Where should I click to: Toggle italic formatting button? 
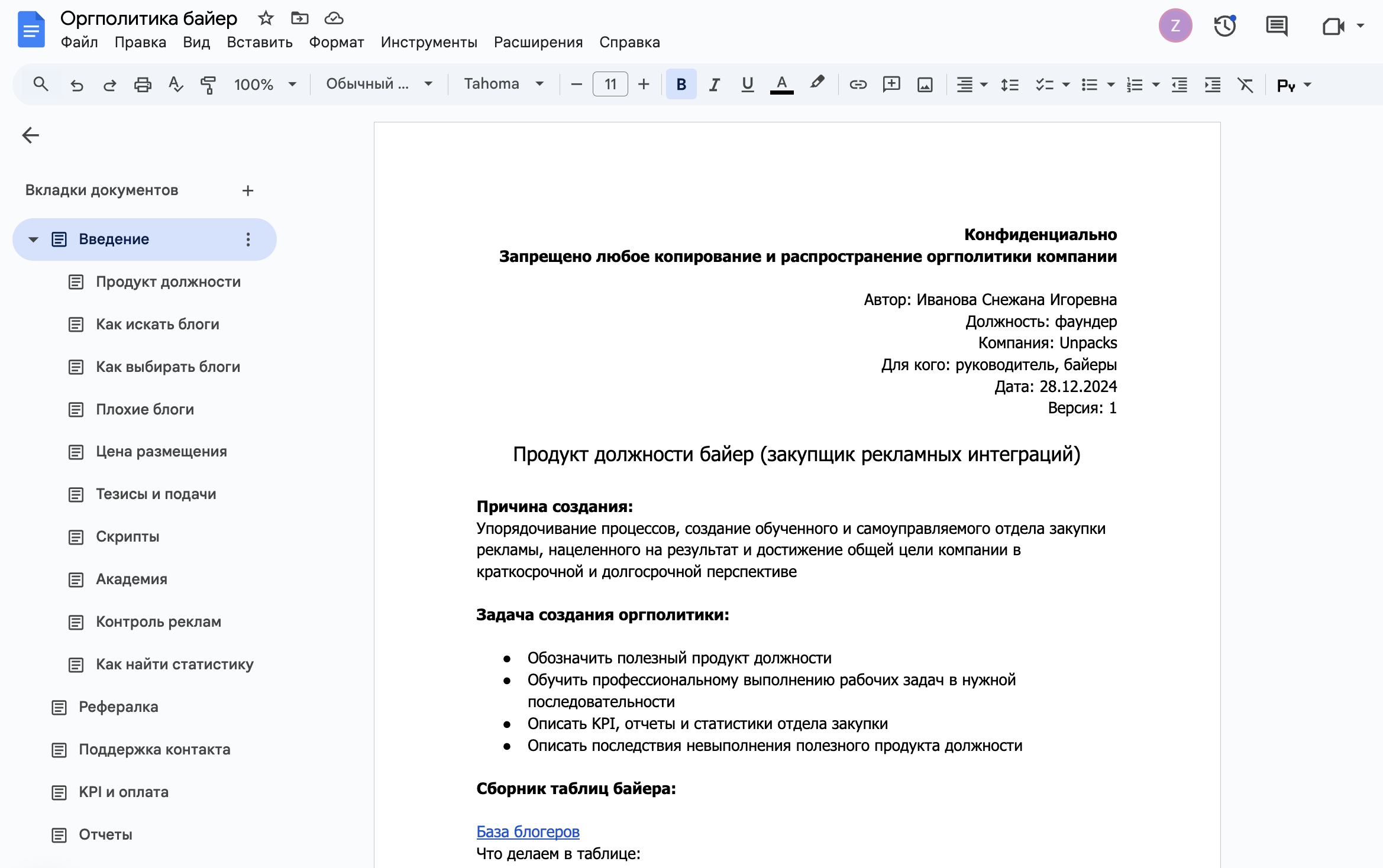coord(714,85)
